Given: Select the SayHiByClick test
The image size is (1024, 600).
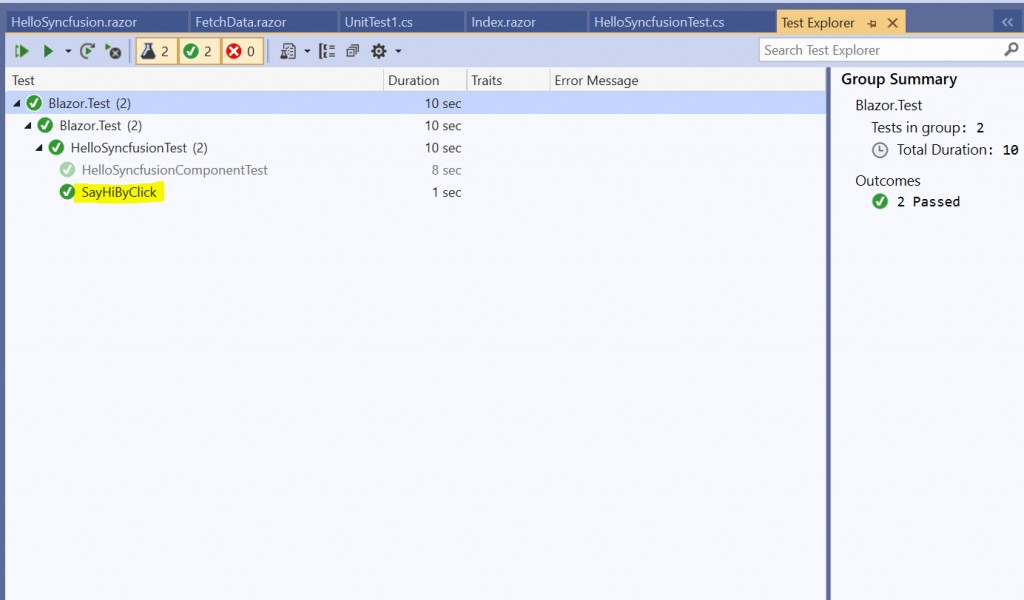Looking at the screenshot, I should pos(118,192).
